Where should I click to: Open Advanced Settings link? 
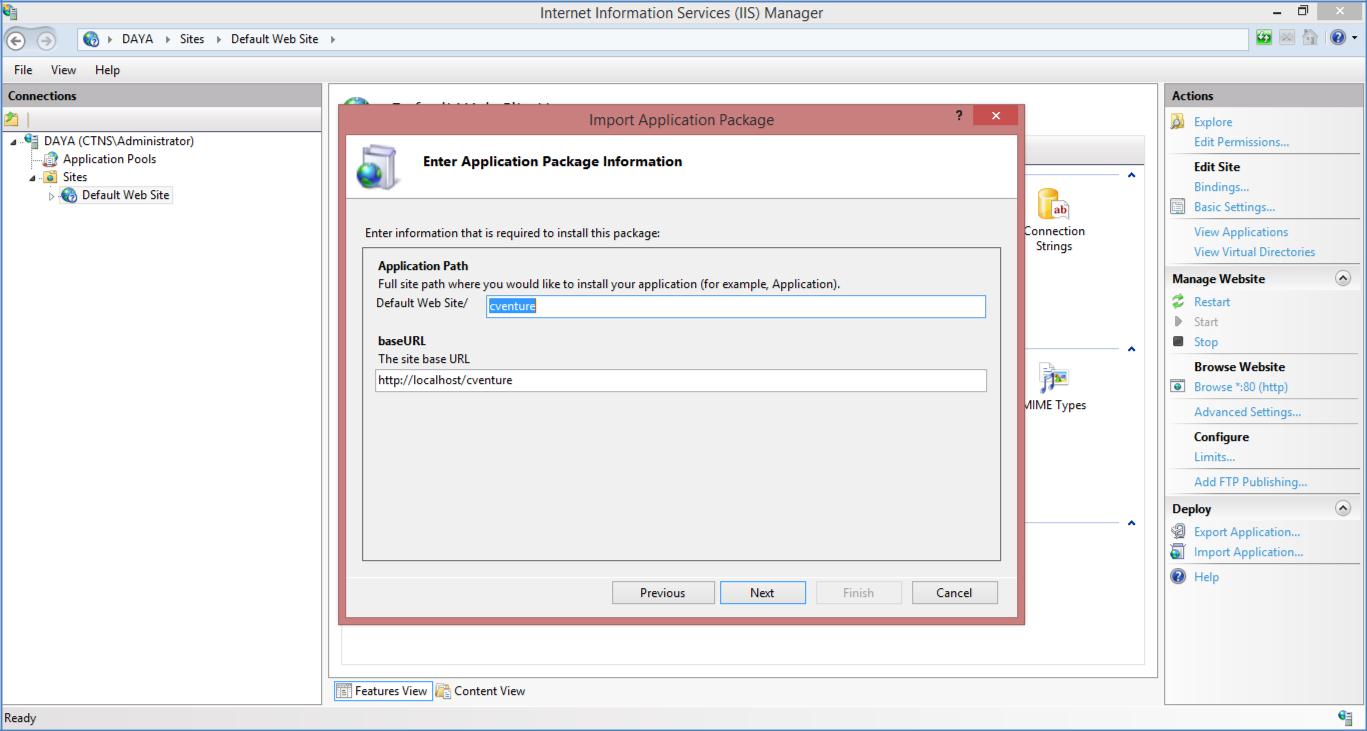click(1247, 412)
